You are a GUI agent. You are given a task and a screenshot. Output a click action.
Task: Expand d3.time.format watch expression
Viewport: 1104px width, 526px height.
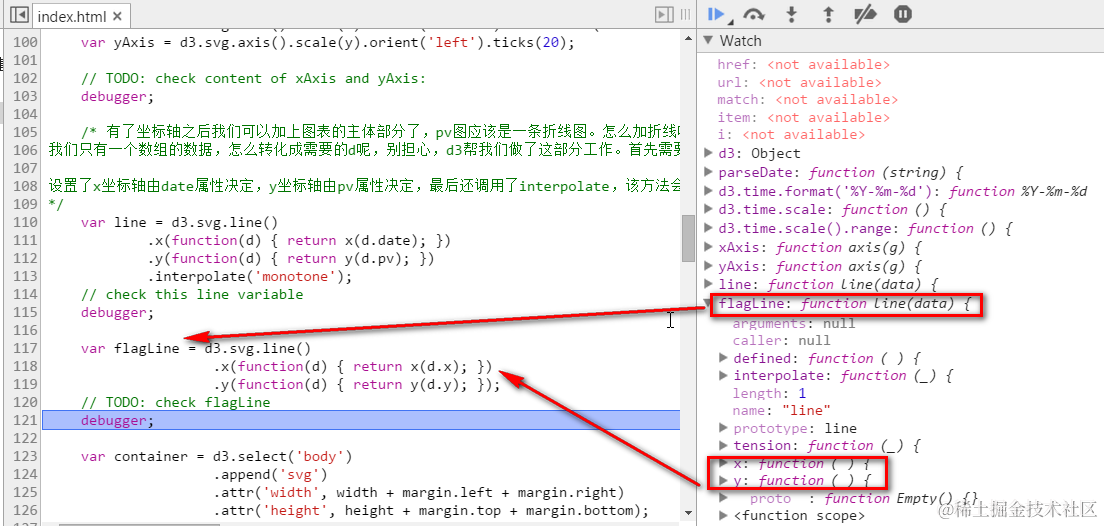(x=709, y=191)
